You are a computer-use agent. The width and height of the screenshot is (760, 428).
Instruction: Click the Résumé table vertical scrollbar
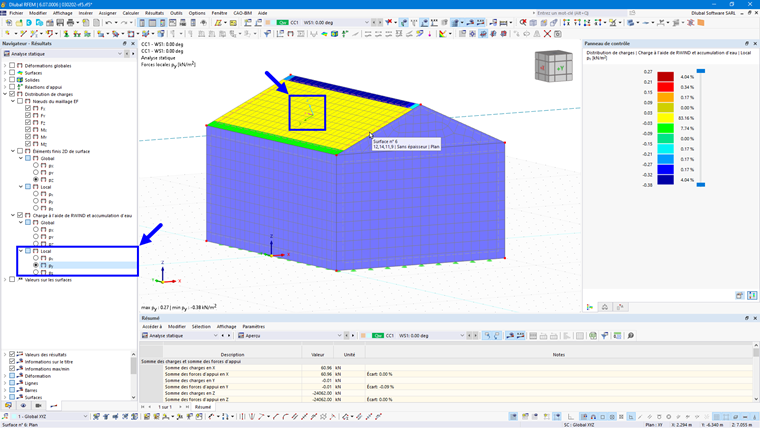(756, 371)
